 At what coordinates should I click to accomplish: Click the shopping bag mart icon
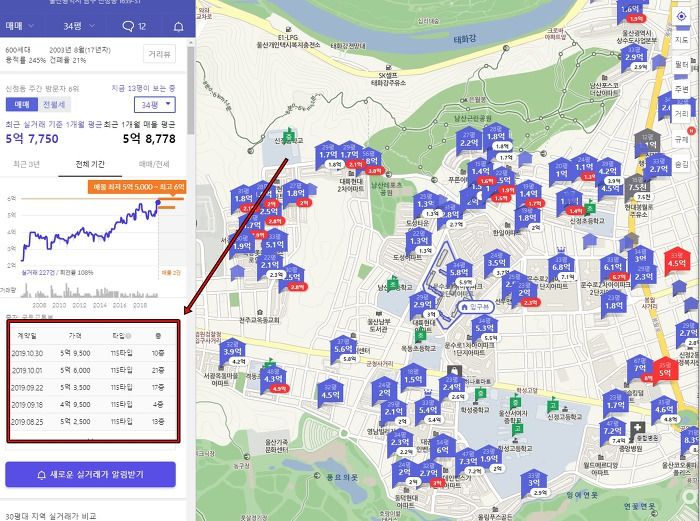pos(454,371)
